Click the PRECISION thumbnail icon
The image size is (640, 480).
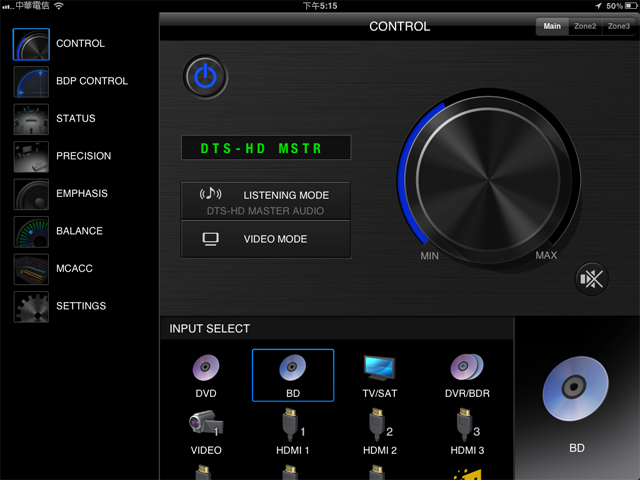(31, 157)
